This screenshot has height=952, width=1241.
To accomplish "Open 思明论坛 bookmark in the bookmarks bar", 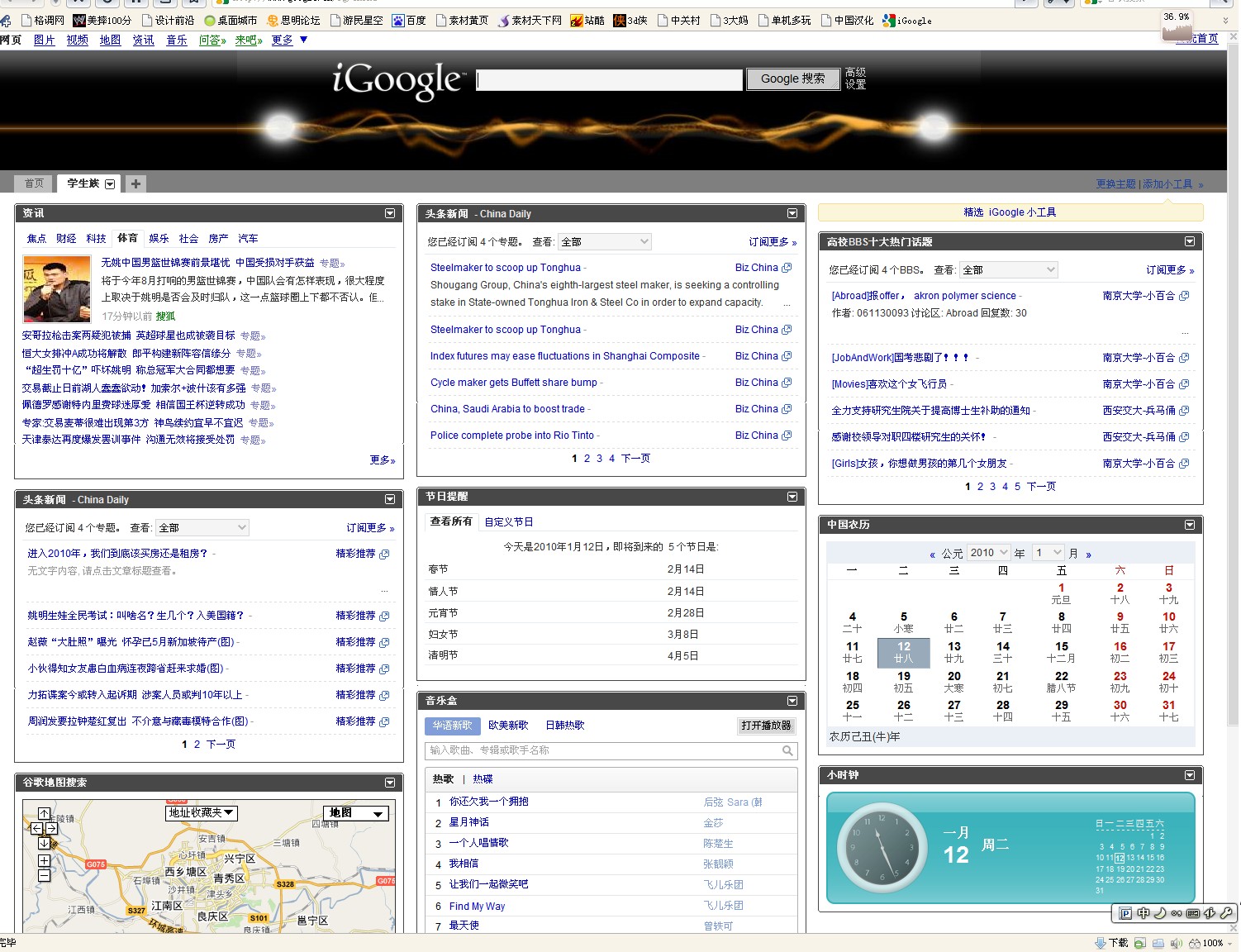I will 293,21.
